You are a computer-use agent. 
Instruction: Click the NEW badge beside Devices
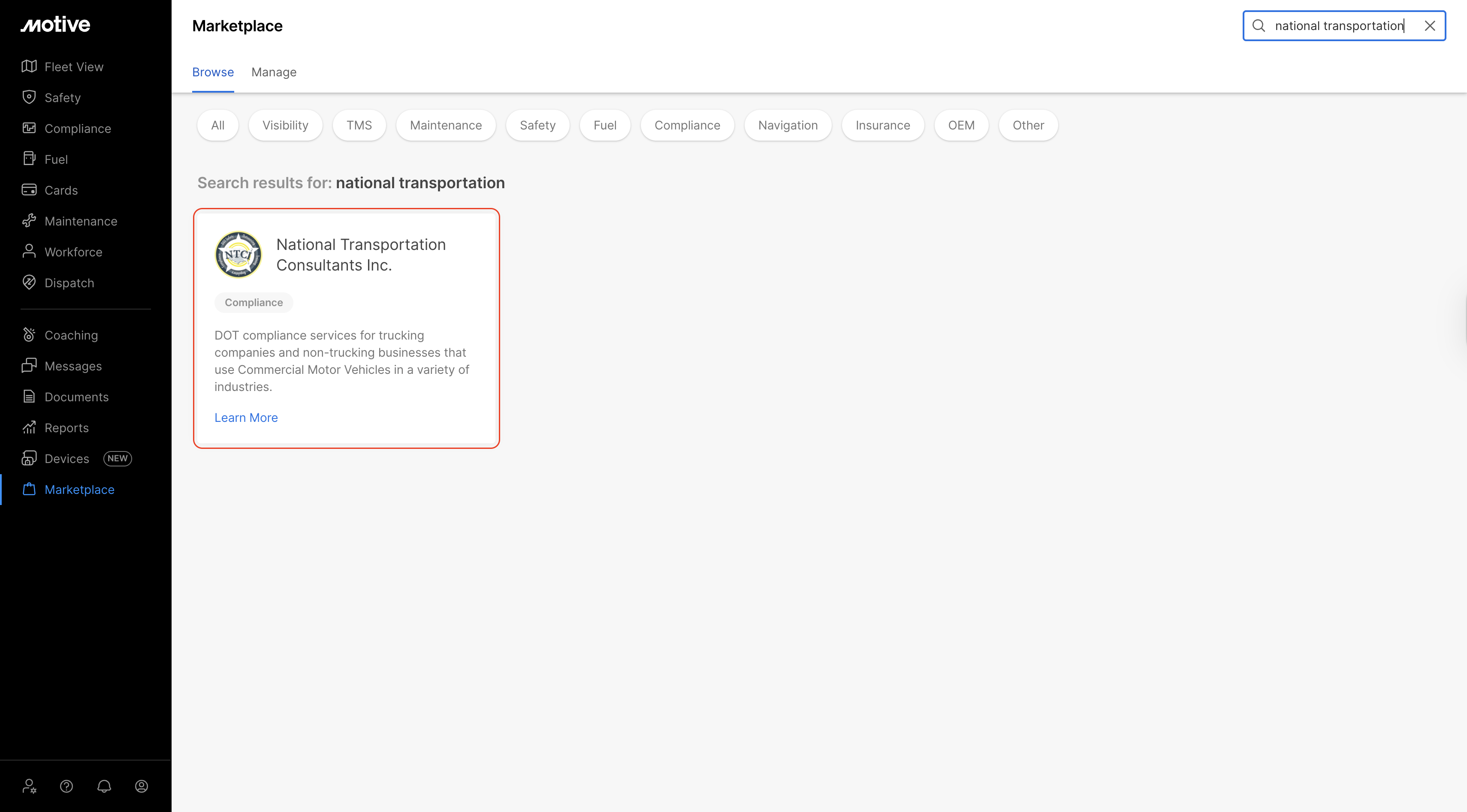(x=117, y=459)
